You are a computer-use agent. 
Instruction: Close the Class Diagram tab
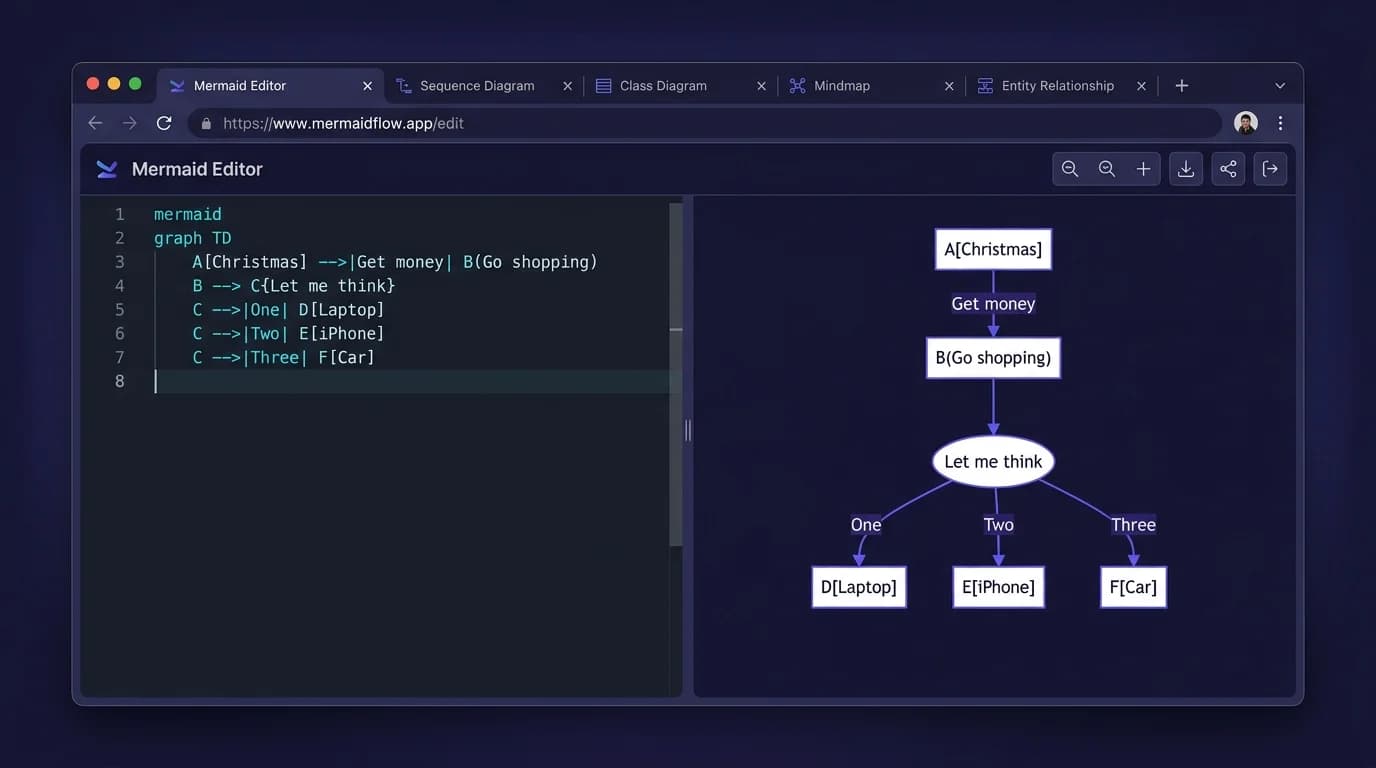(761, 86)
